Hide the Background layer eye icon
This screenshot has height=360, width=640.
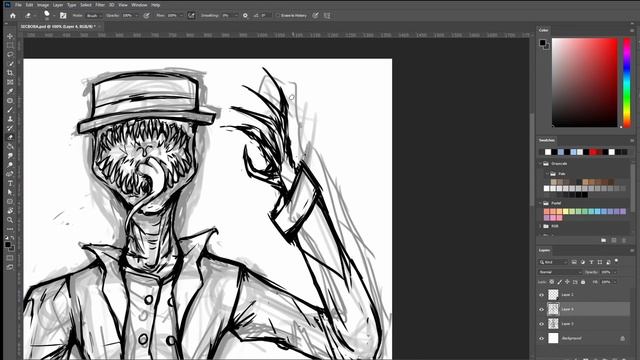tap(542, 338)
